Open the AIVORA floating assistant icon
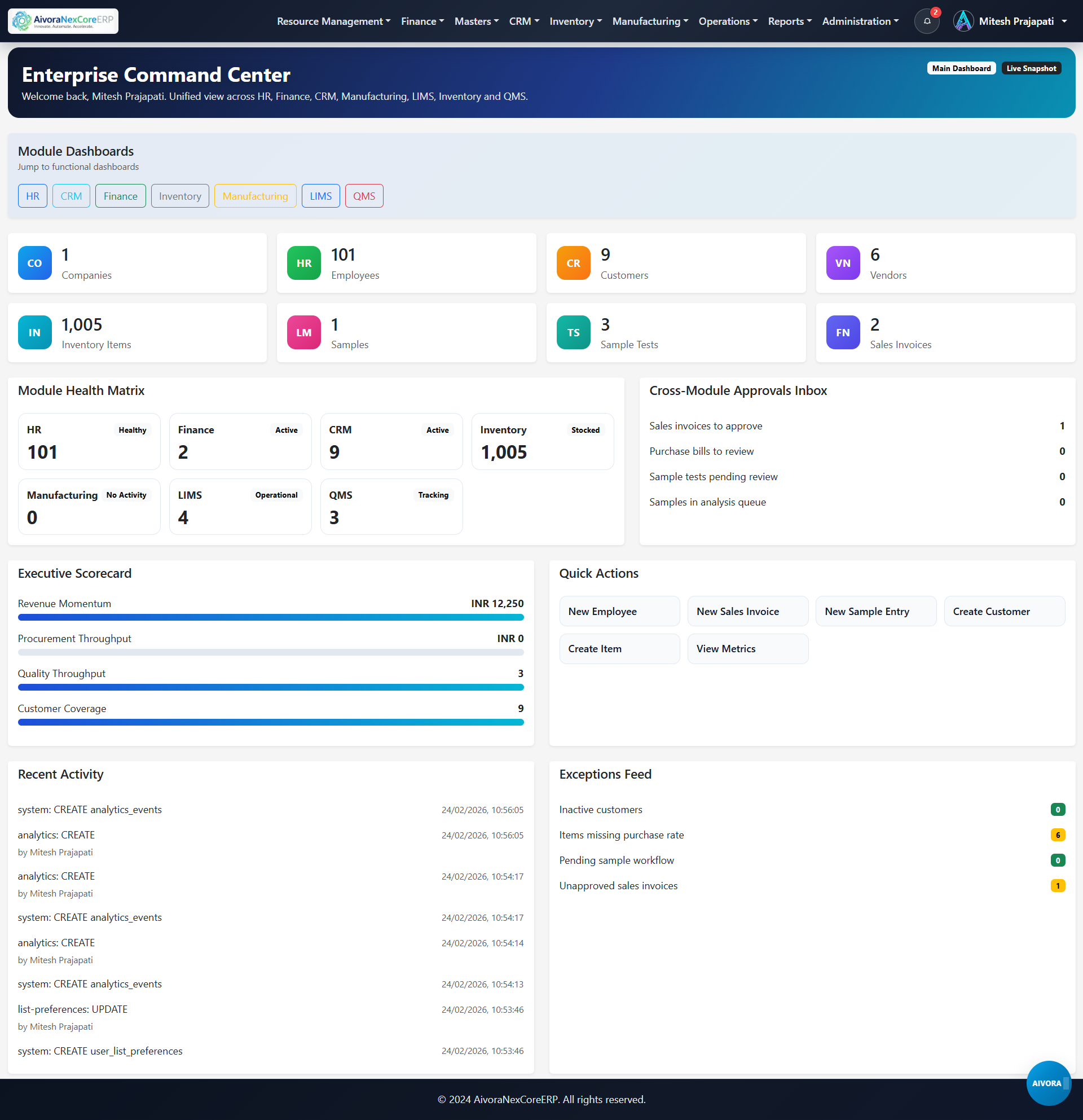The height and width of the screenshot is (1120, 1083). tap(1048, 1083)
